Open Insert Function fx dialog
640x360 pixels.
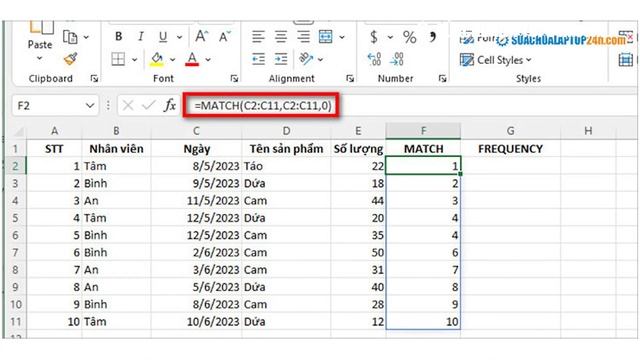[x=170, y=106]
